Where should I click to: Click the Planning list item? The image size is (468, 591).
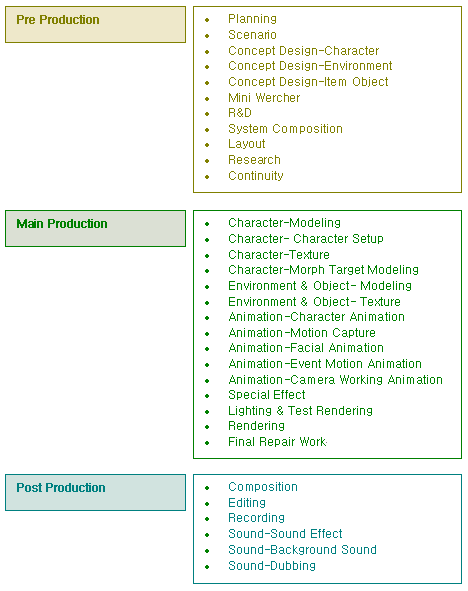252,19
